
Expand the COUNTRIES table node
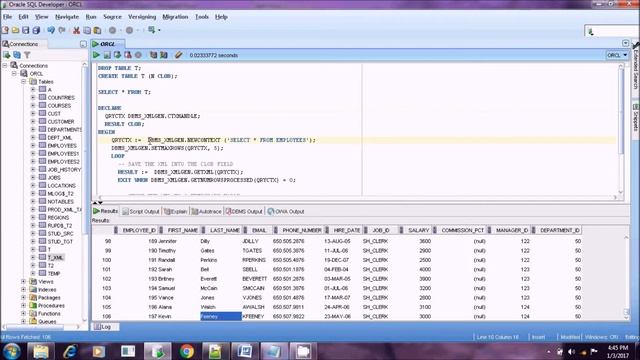click(33, 98)
